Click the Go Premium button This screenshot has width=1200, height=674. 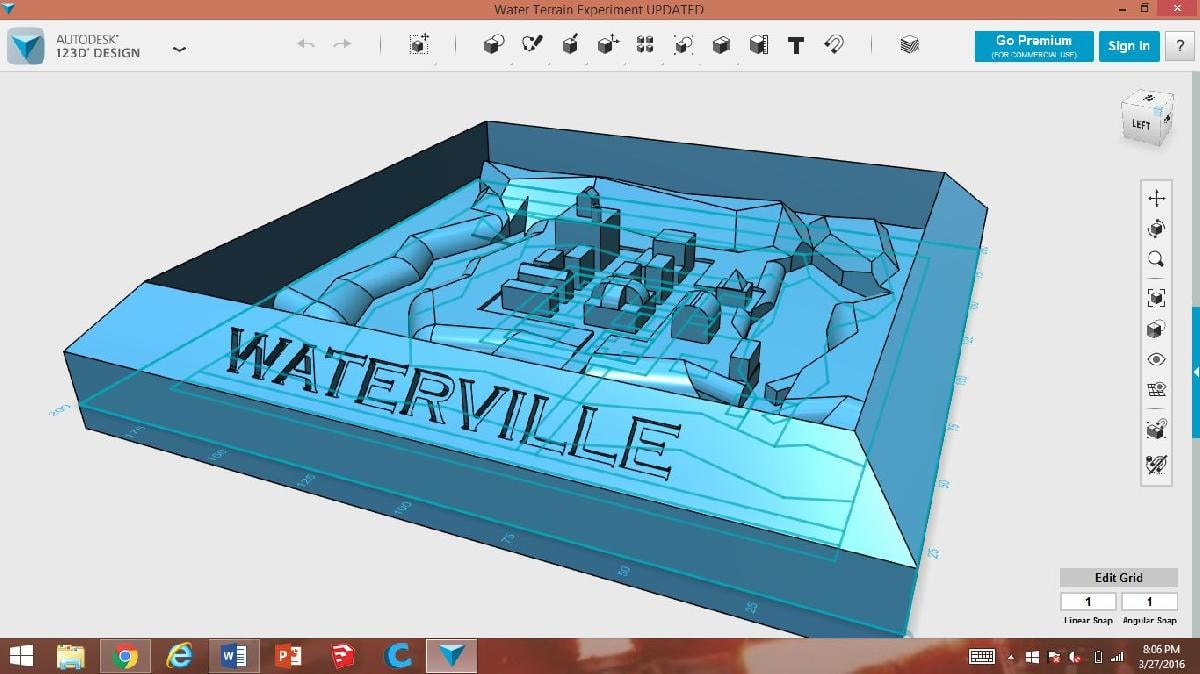[1033, 46]
